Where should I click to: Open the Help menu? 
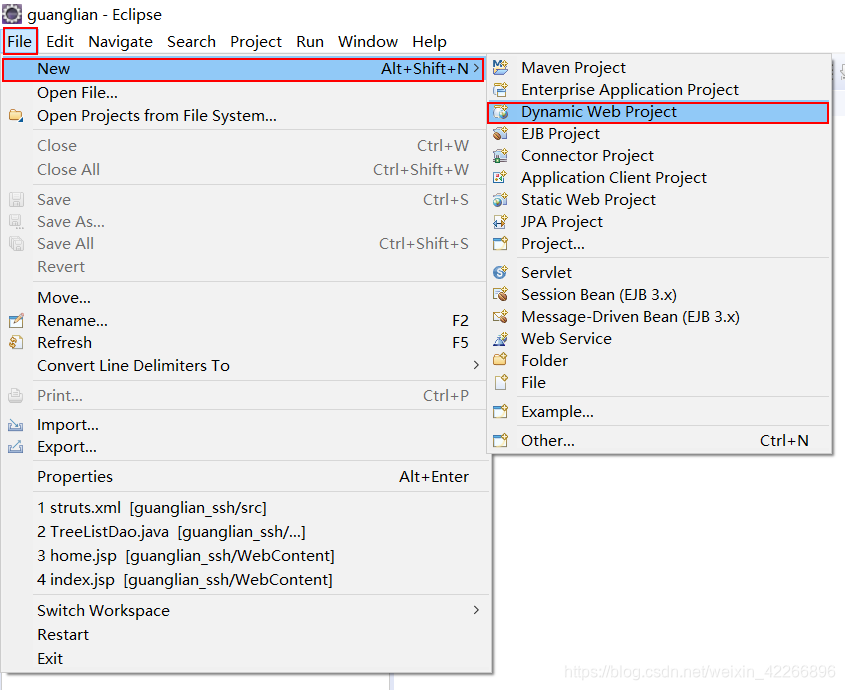430,42
